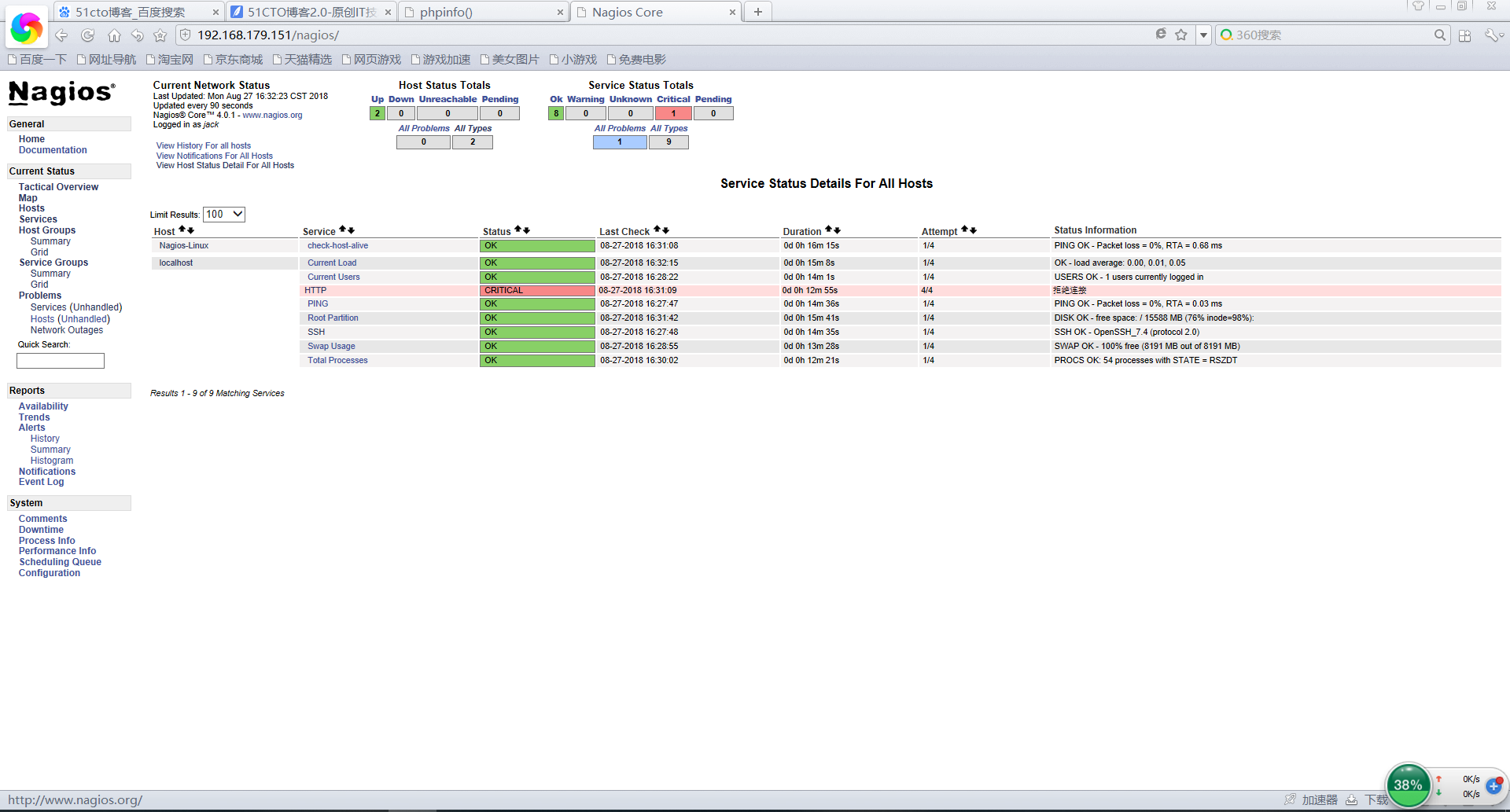
Task: Select the Nagios Core tab
Action: (x=627, y=13)
